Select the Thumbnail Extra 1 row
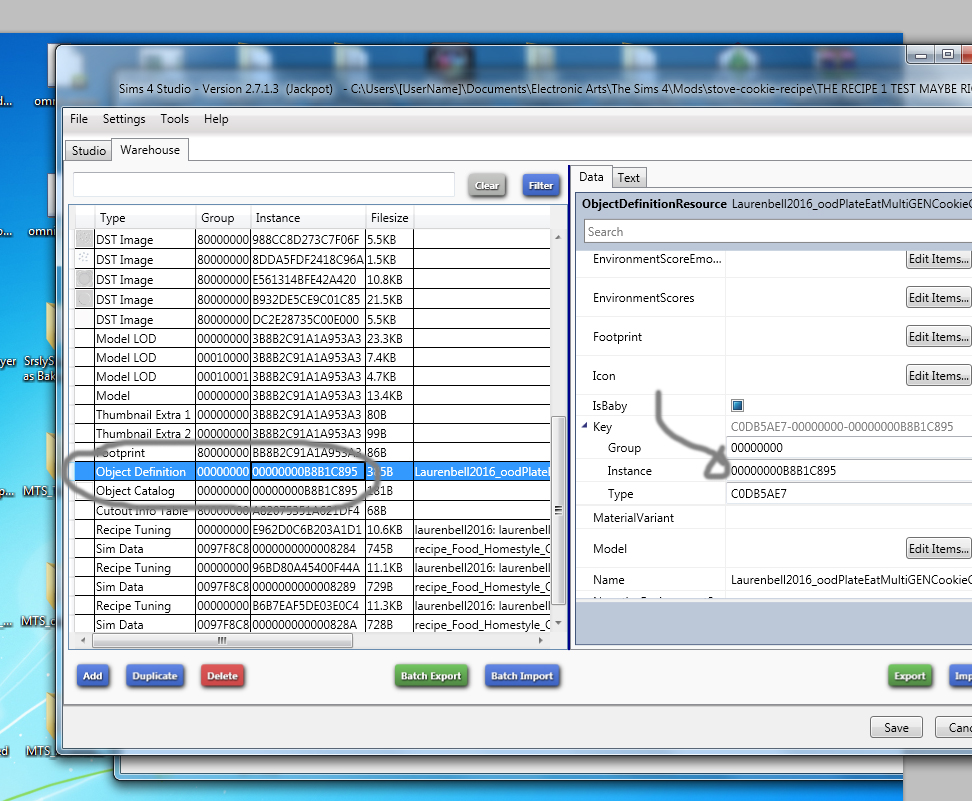The width and height of the screenshot is (972, 801). [312, 415]
